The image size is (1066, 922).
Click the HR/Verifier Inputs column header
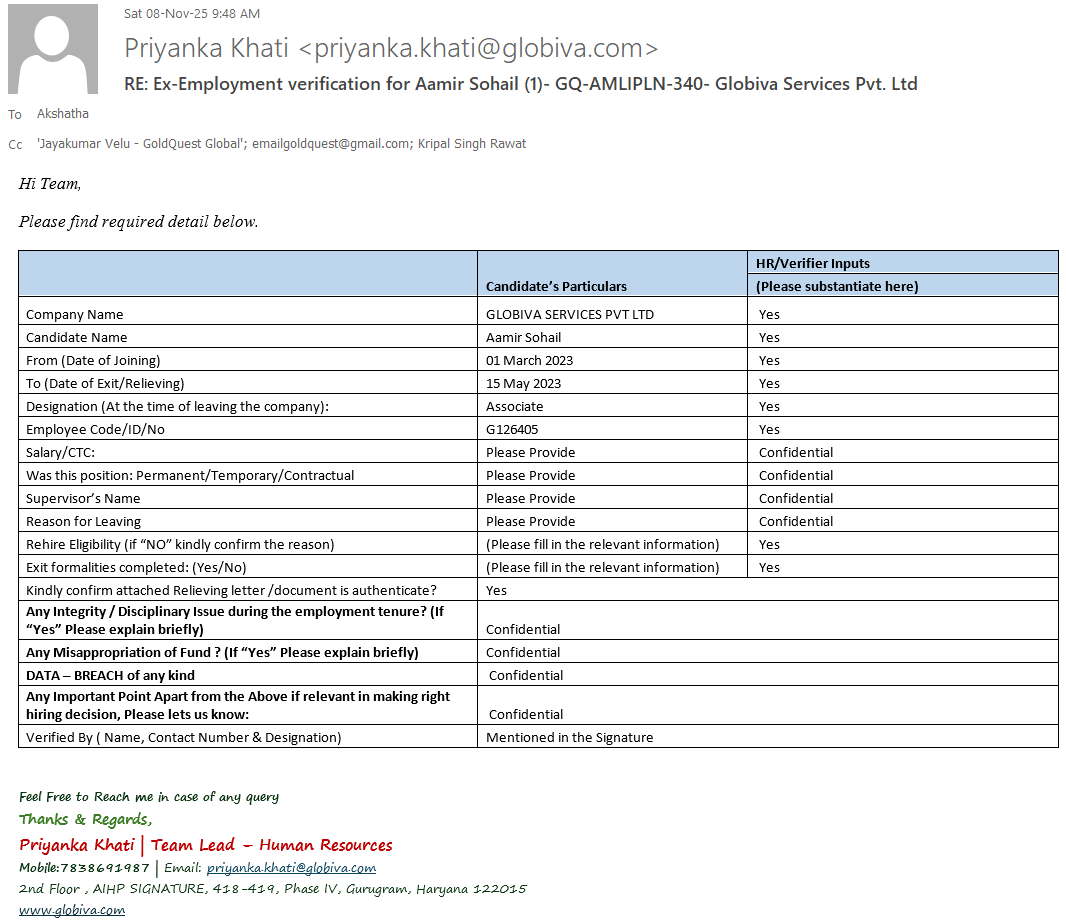click(x=812, y=264)
